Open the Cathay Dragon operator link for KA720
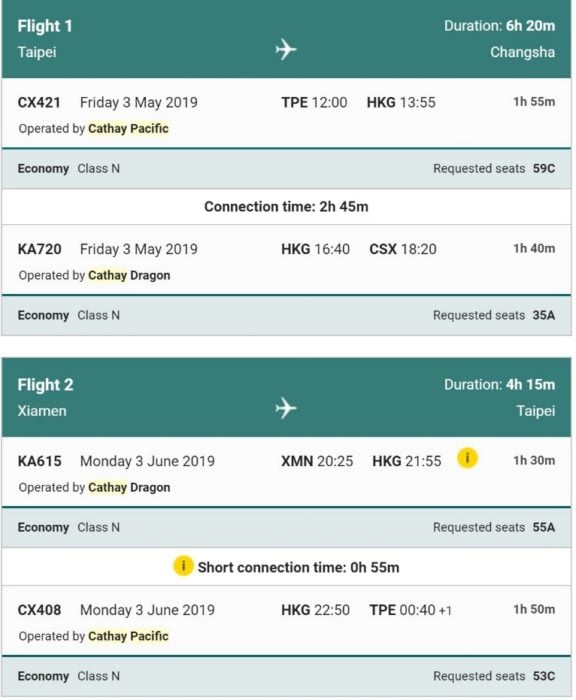Viewport: 576px width, 700px height. 129,275
